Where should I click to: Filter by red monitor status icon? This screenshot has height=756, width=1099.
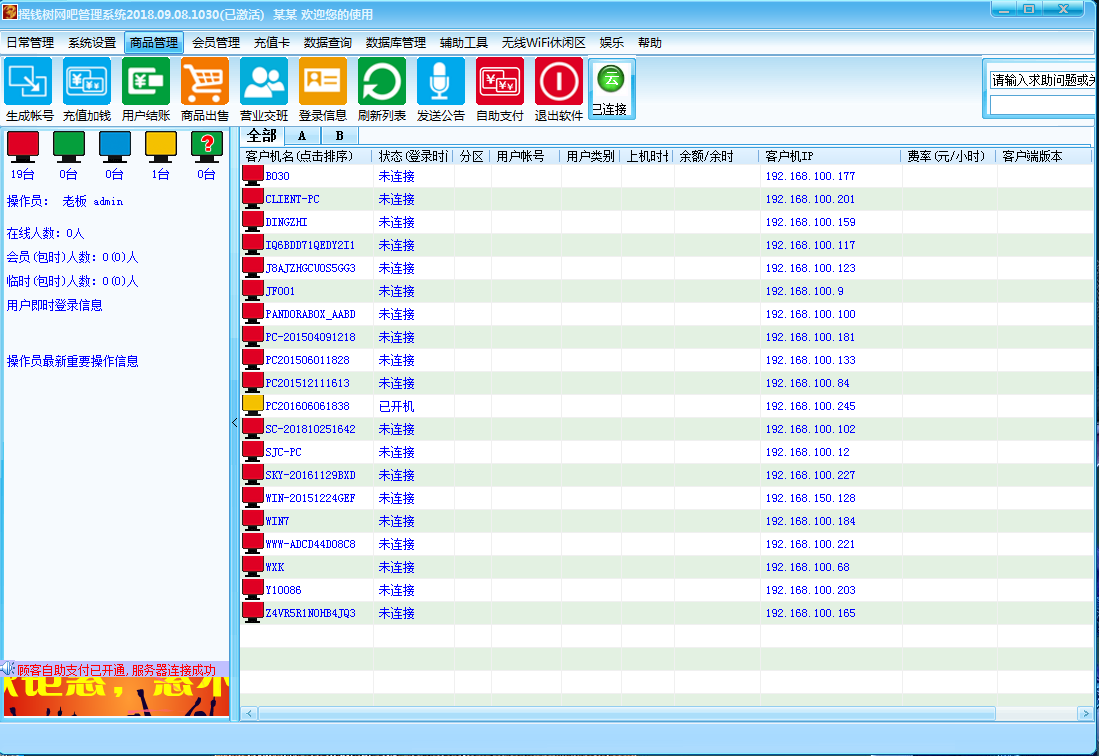(23, 147)
